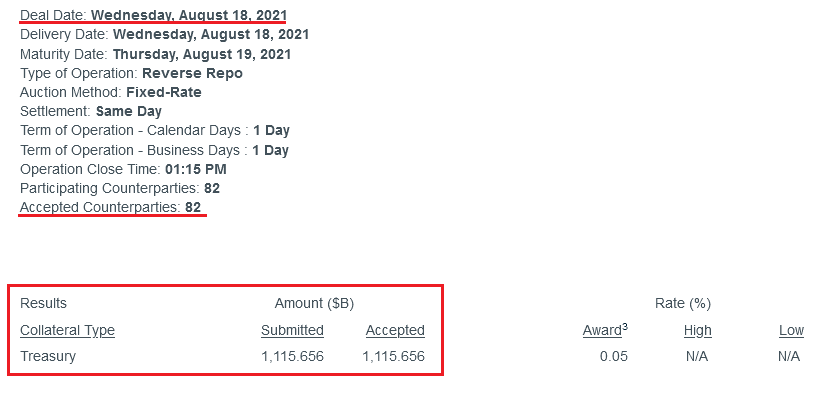Click the Amount ($B) heading
This screenshot has width=838, height=393.
[x=314, y=304]
